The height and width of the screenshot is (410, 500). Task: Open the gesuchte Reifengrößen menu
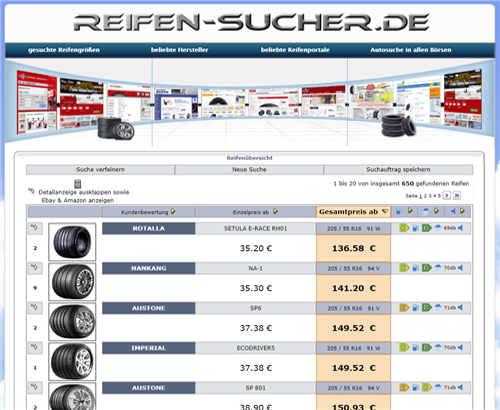coord(64,50)
